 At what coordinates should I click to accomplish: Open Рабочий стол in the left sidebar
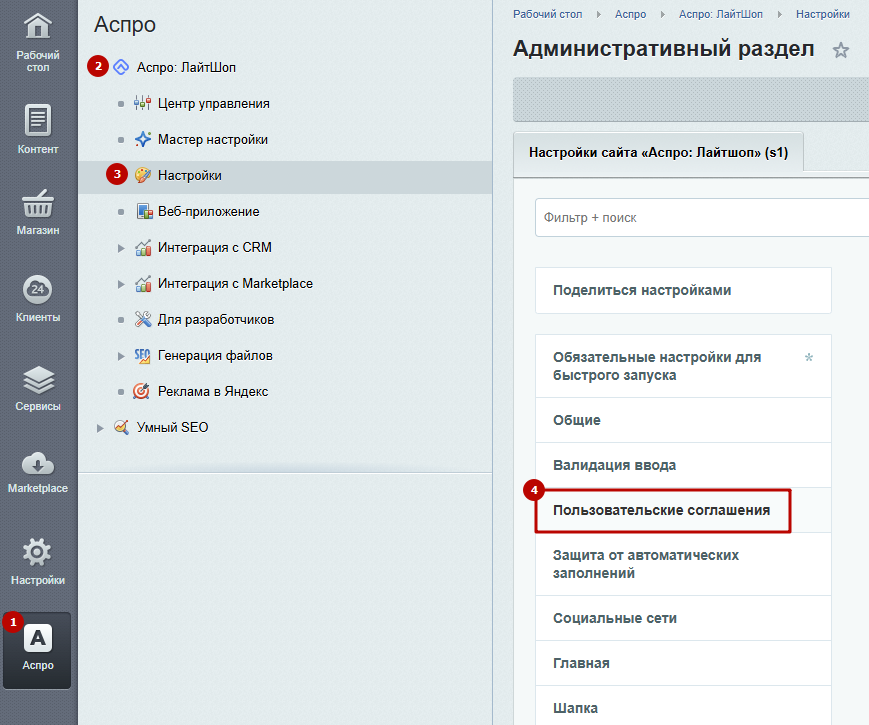pyautogui.click(x=38, y=43)
